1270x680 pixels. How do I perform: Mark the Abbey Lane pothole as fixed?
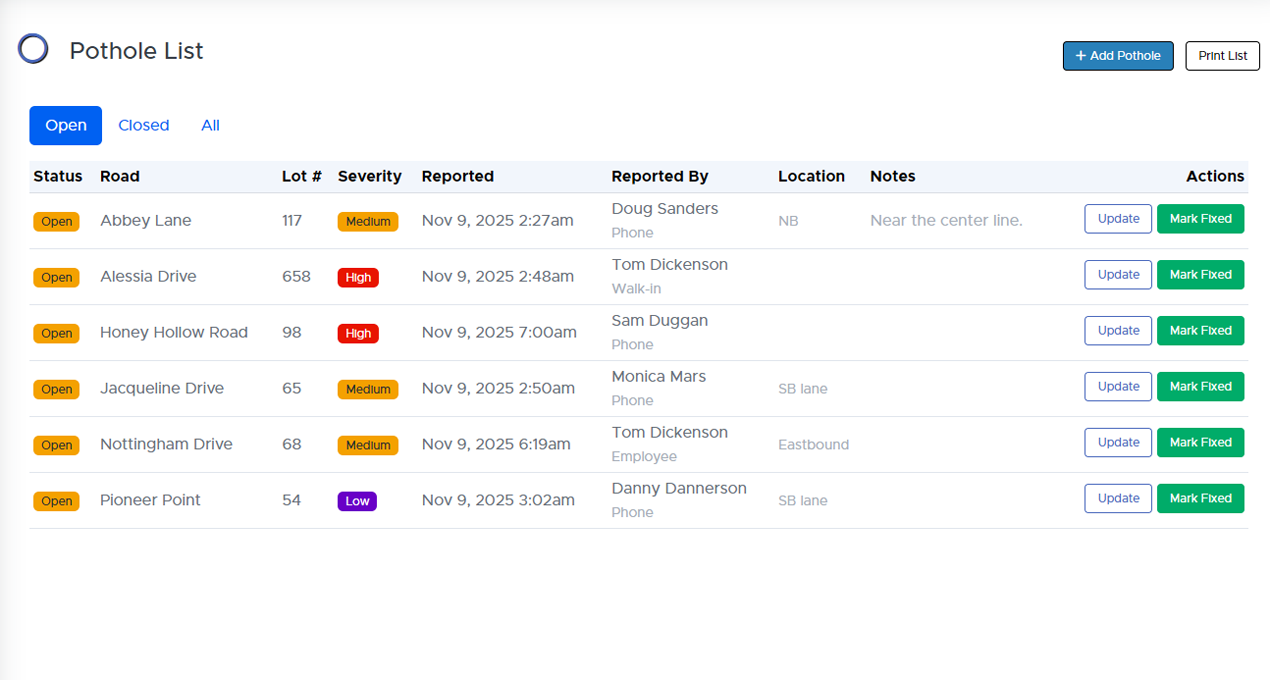(1200, 219)
